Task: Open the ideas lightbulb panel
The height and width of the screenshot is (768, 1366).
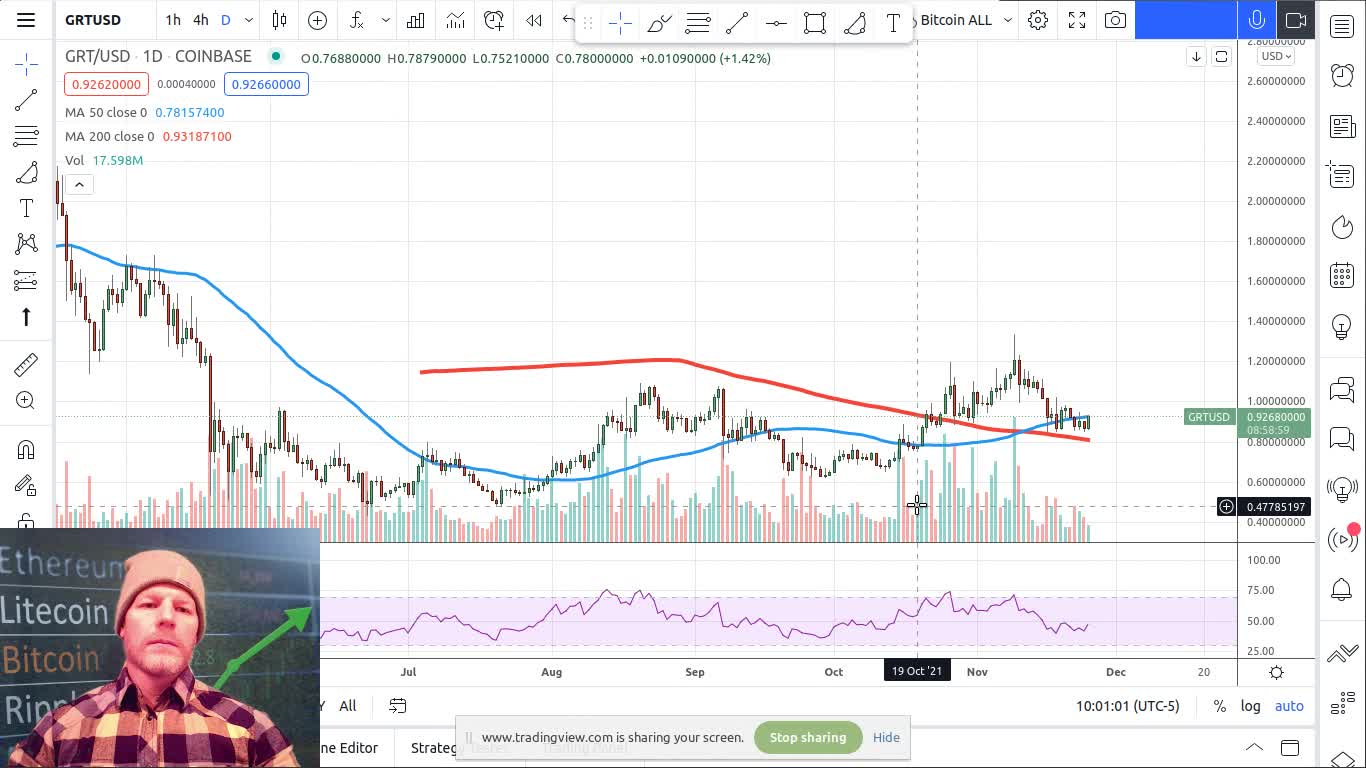Action: [1342, 326]
